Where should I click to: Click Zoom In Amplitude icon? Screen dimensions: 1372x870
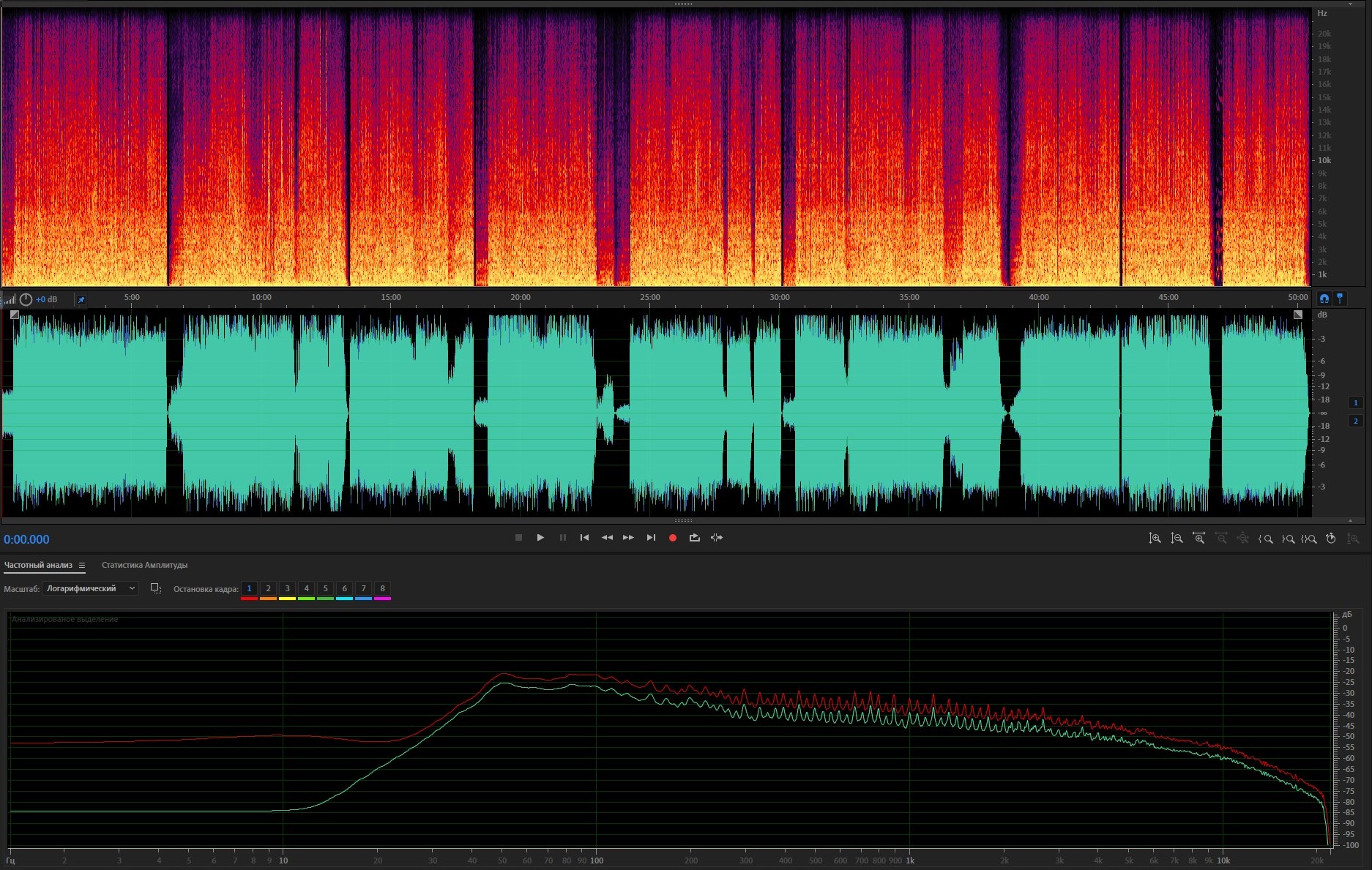pos(1155,539)
